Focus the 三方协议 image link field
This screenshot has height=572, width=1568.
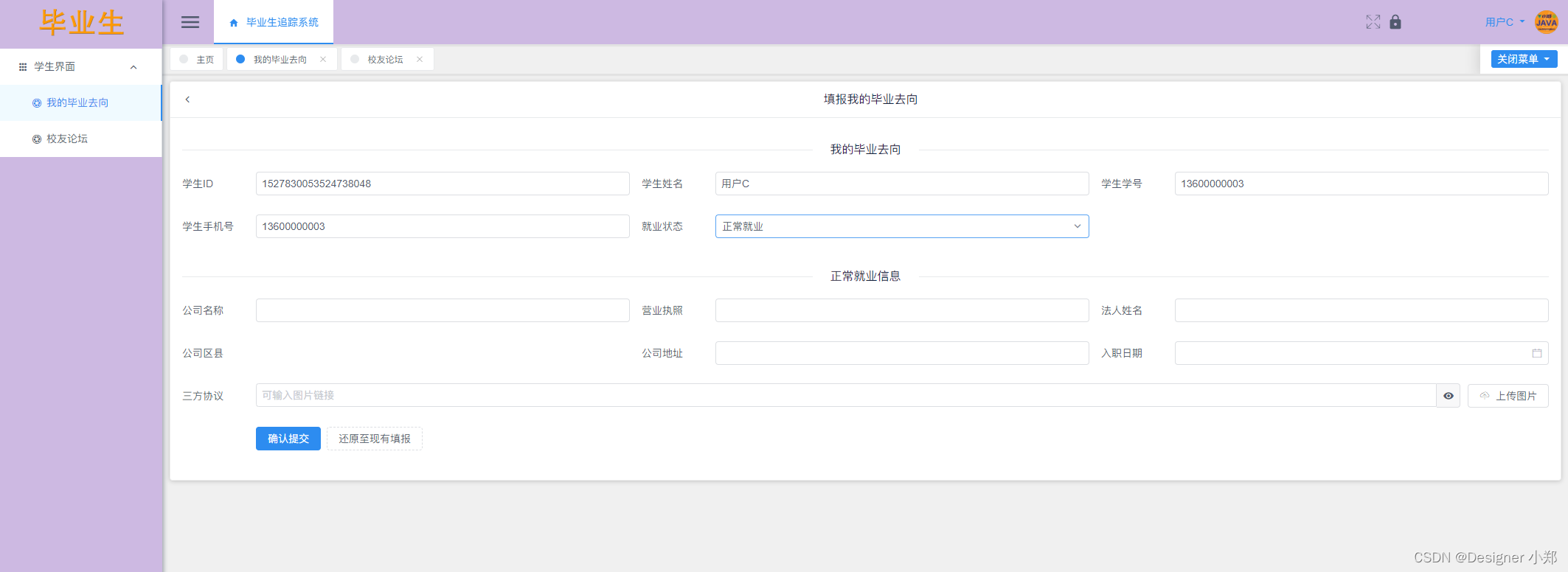click(846, 396)
